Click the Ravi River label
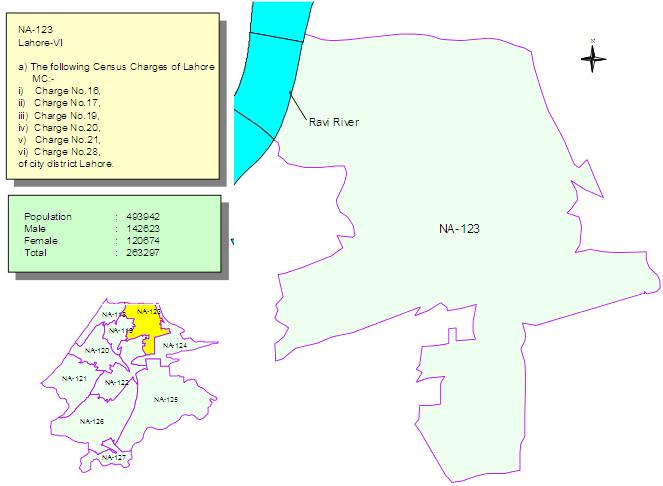The height and width of the screenshot is (486, 663). click(334, 122)
